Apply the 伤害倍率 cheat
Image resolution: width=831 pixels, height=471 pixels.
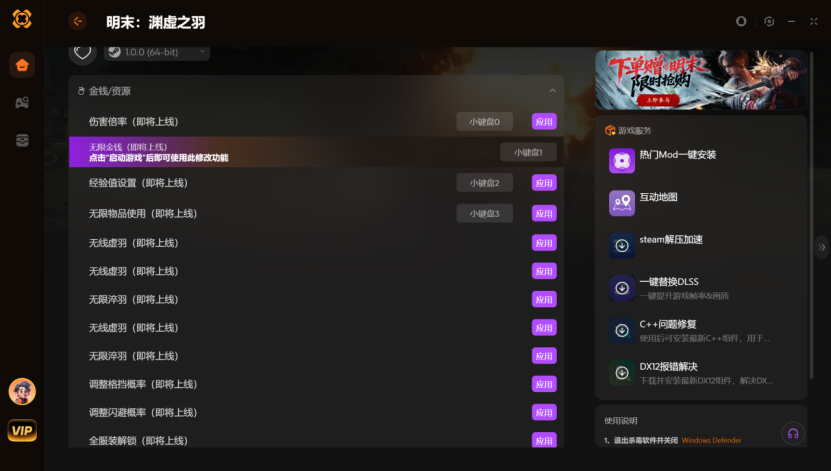click(544, 121)
